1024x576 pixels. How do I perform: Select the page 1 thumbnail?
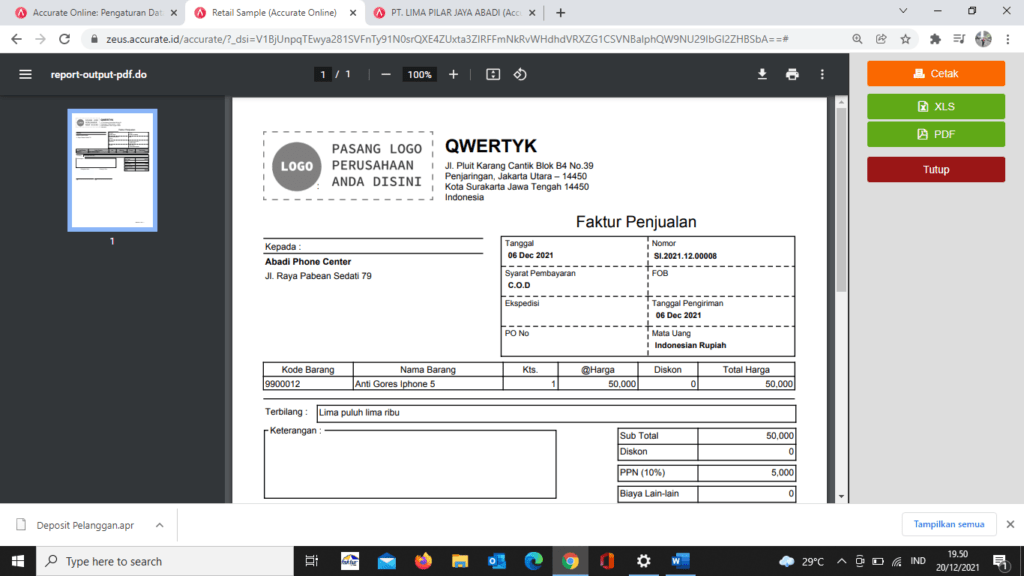pos(112,170)
